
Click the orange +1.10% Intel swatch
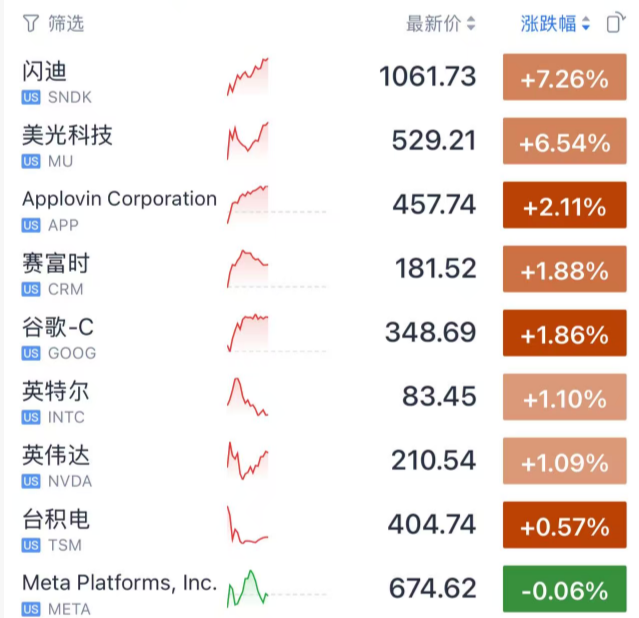pyautogui.click(x=564, y=399)
